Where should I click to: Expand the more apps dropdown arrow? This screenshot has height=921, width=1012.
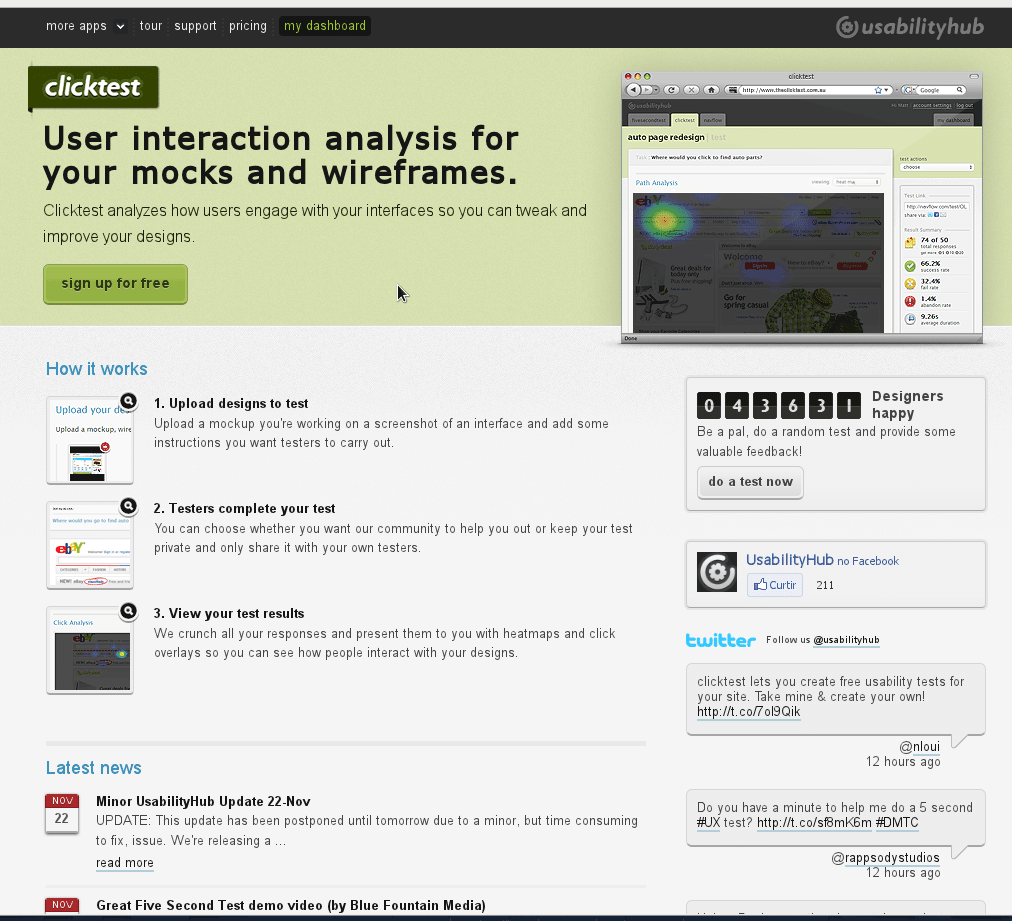pos(120,26)
